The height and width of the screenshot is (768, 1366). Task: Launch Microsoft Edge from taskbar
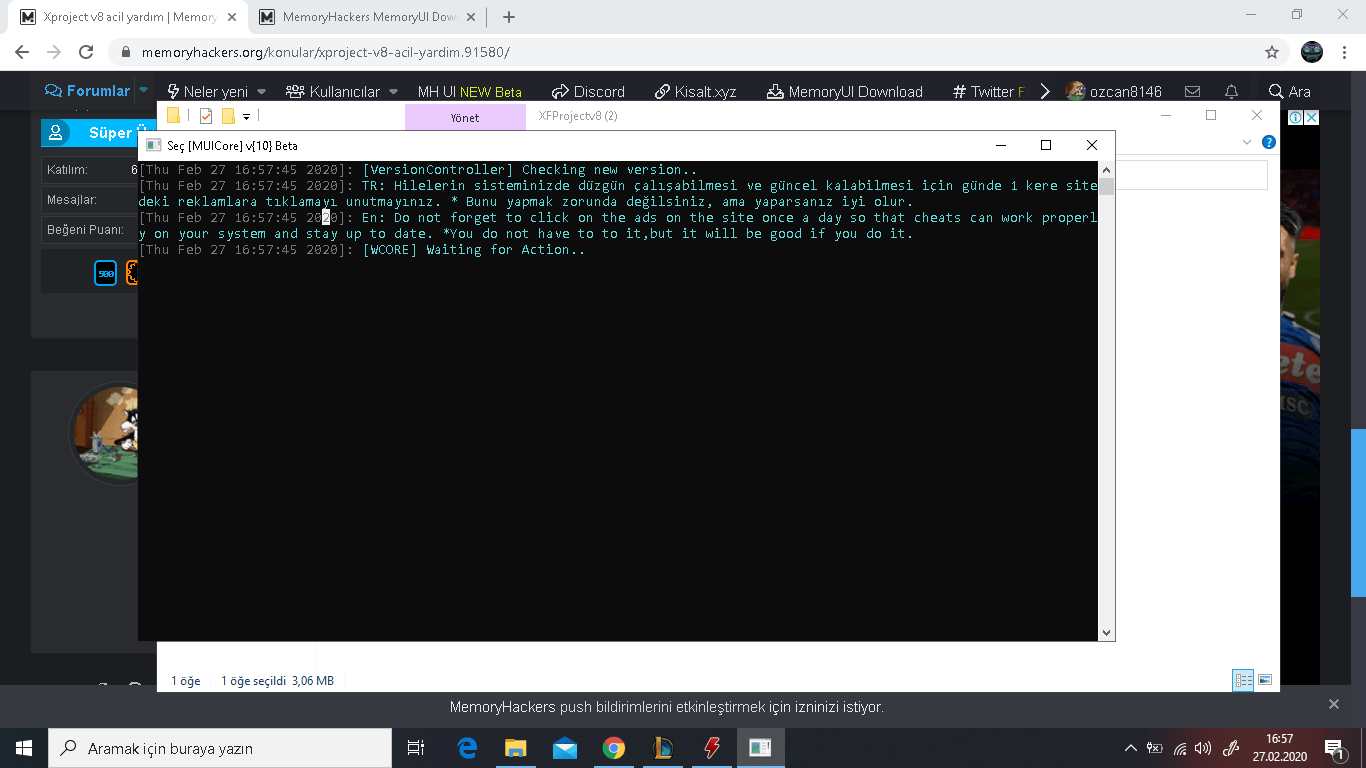coord(467,748)
